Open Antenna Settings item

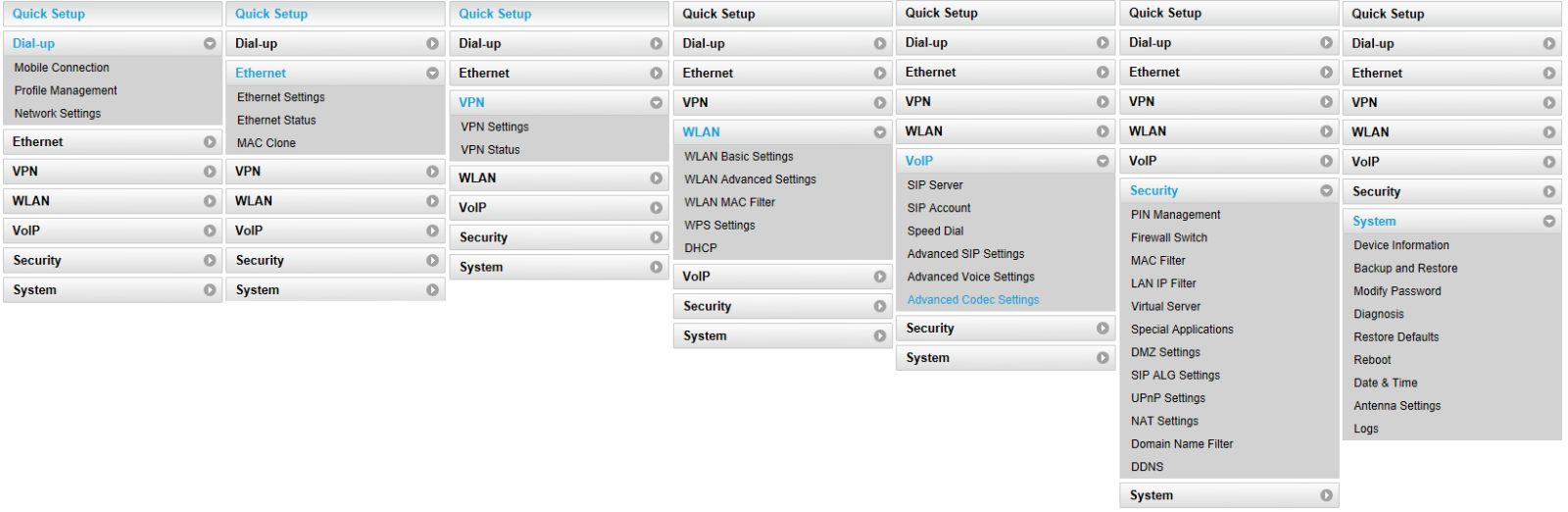[1396, 406]
